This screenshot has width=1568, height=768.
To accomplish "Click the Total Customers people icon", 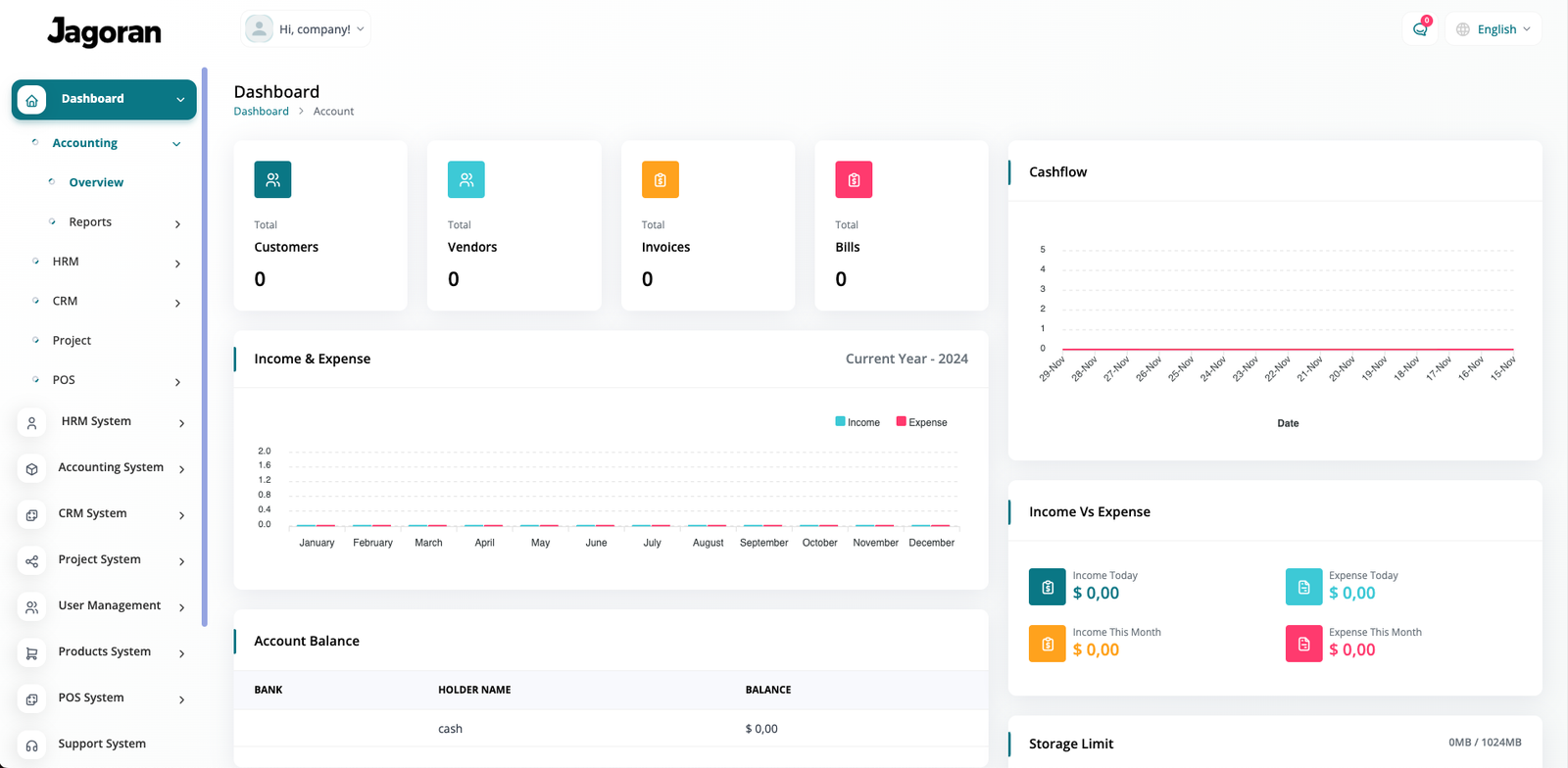I will point(272,180).
